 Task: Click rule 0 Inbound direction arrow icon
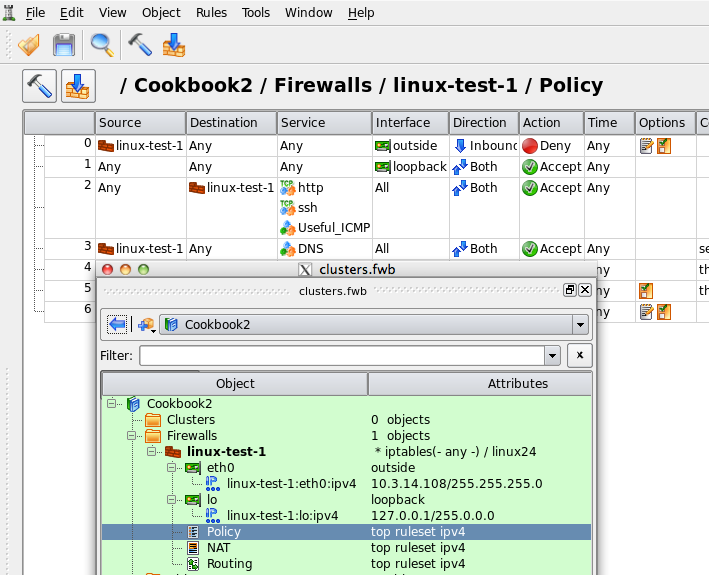[460, 146]
